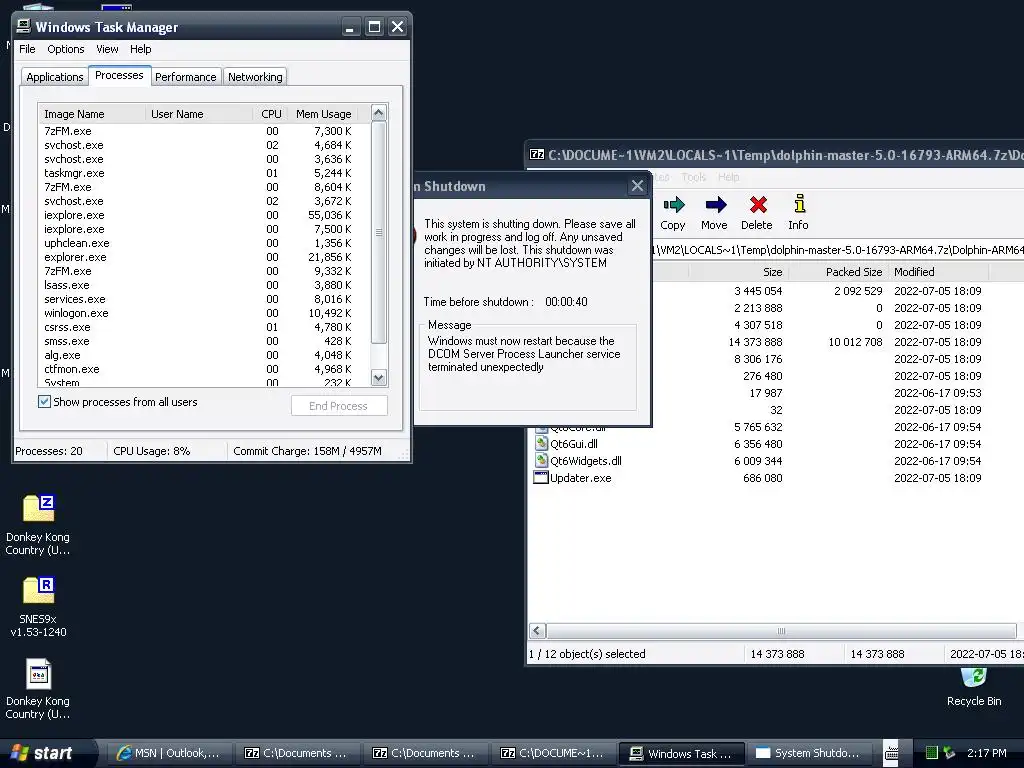Select uphclean.exe process row
Viewport: 1024px width, 768px height.
point(204,243)
